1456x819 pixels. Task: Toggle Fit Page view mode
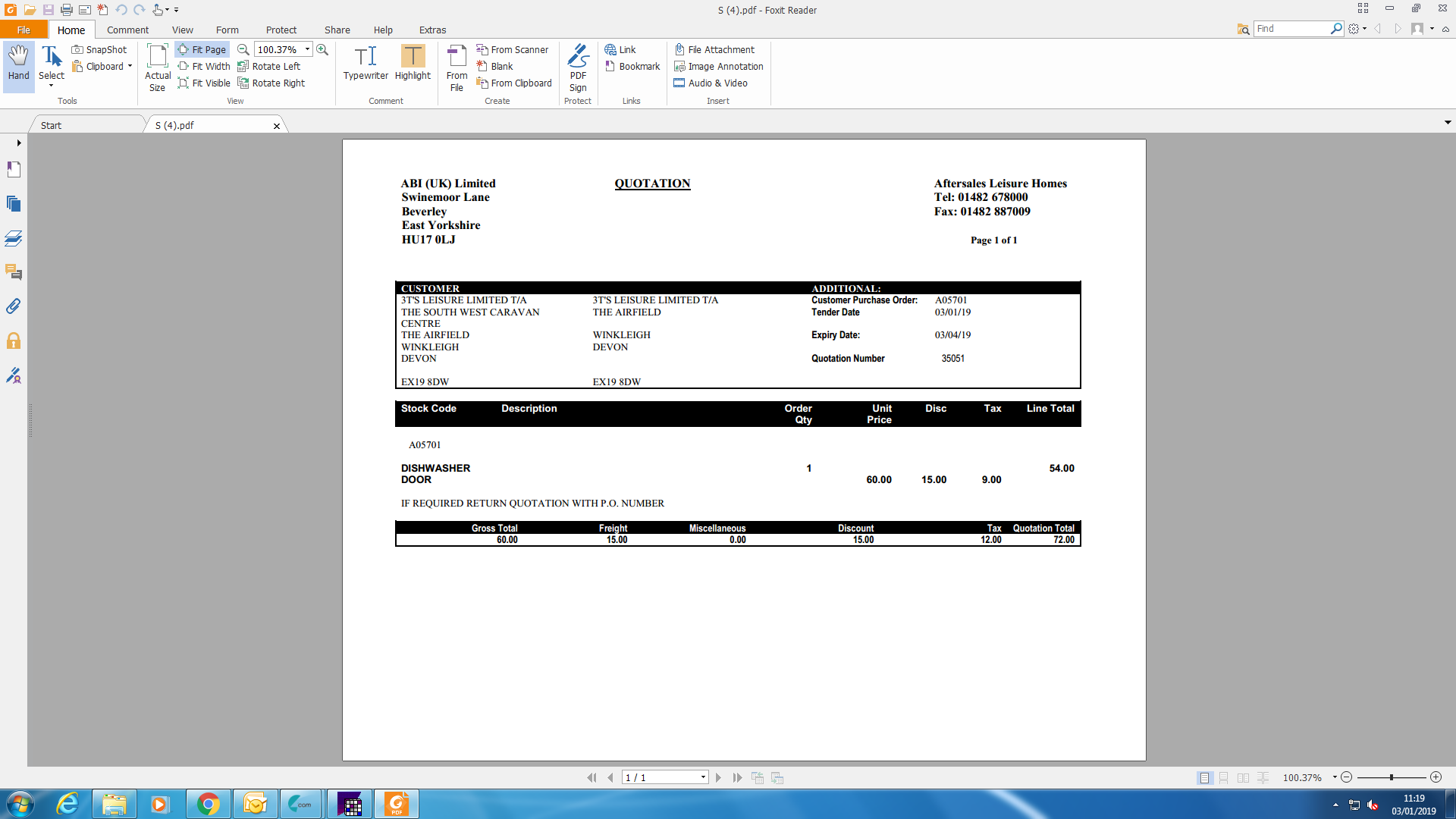[x=202, y=49]
